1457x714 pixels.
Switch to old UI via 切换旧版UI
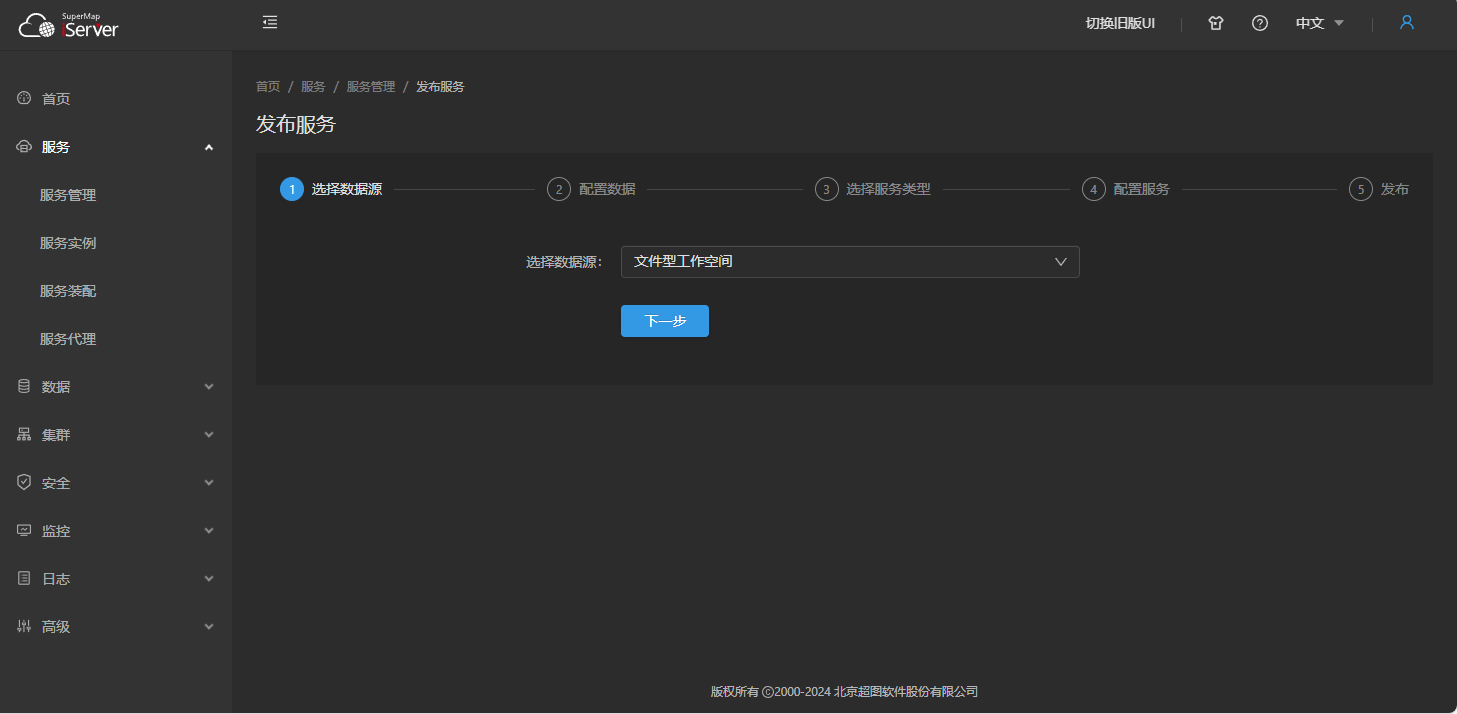click(1120, 23)
